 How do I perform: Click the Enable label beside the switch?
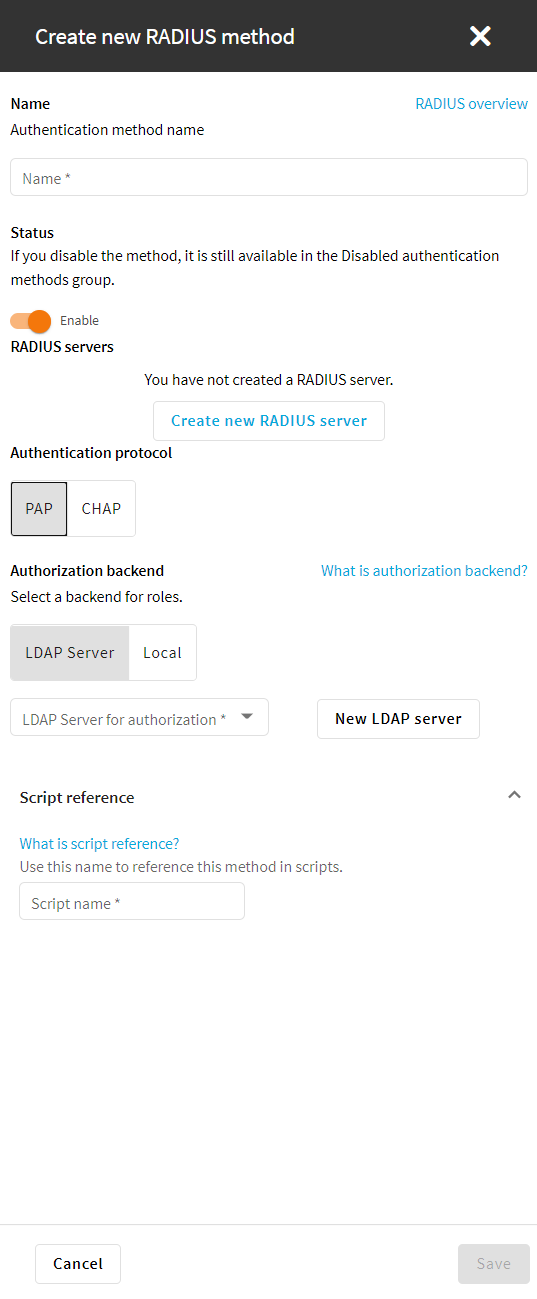(x=79, y=321)
